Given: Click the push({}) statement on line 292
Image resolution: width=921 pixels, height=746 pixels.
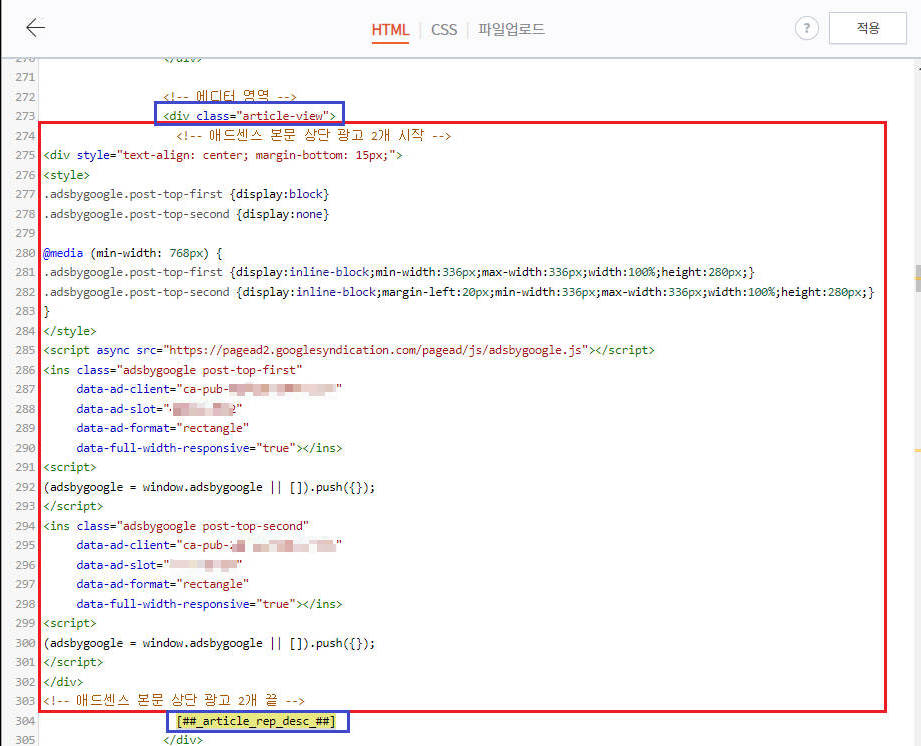Looking at the screenshot, I should 209,487.
